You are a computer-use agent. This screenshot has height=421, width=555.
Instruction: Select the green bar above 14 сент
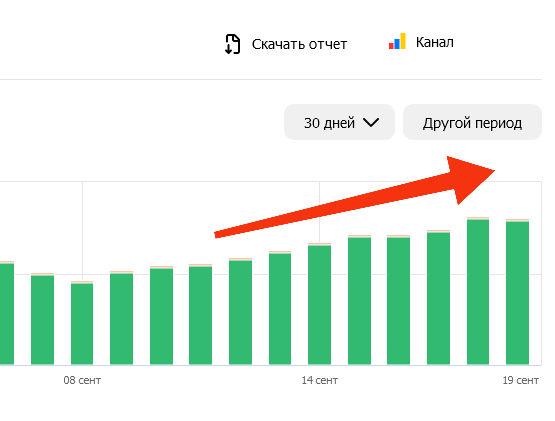[x=319, y=304]
